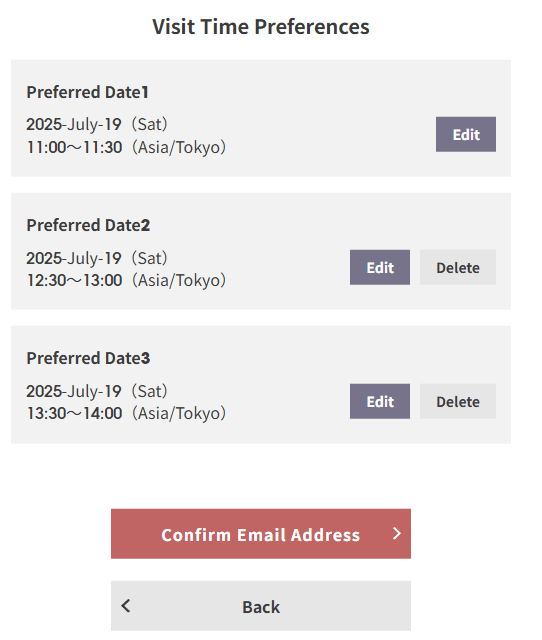Select the Preferred Date3 label
542x640 pixels.
click(x=88, y=358)
